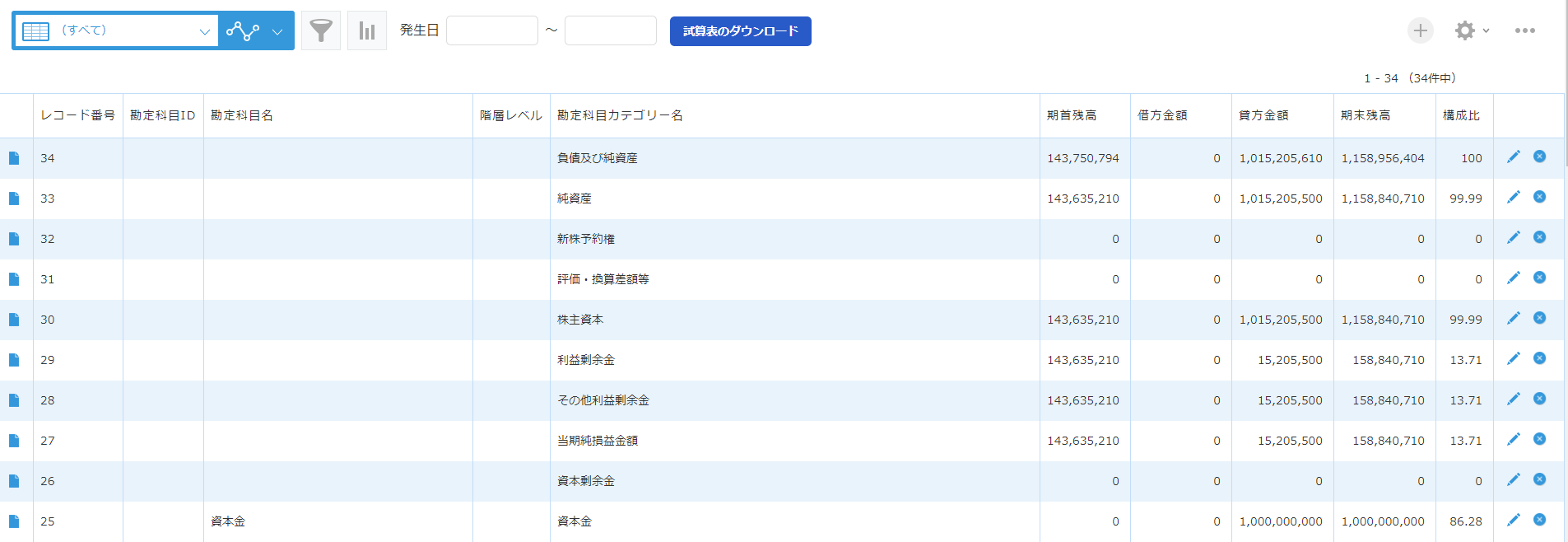Delete record 27 with circle-x icon

1539,439
